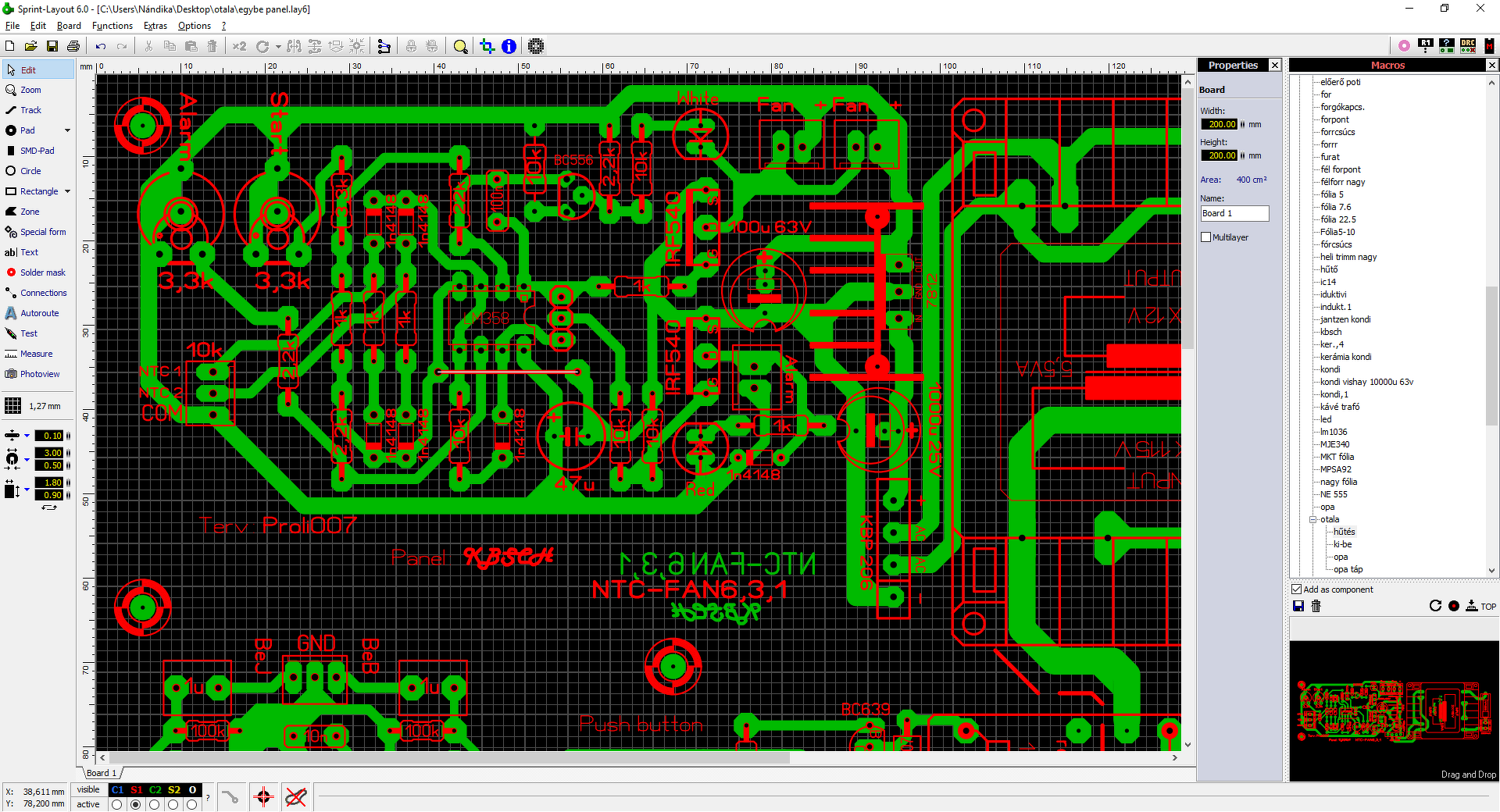
Task: Select the Measure tool
Action: (37, 354)
